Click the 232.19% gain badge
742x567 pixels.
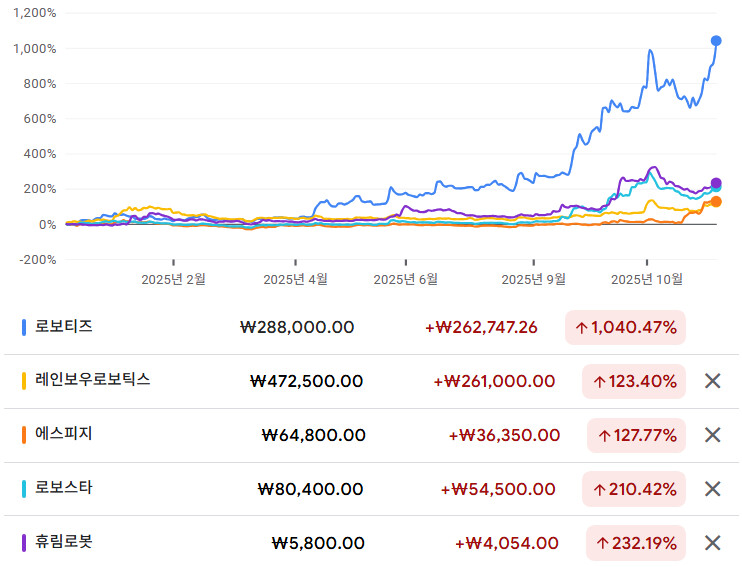pyautogui.click(x=635, y=543)
